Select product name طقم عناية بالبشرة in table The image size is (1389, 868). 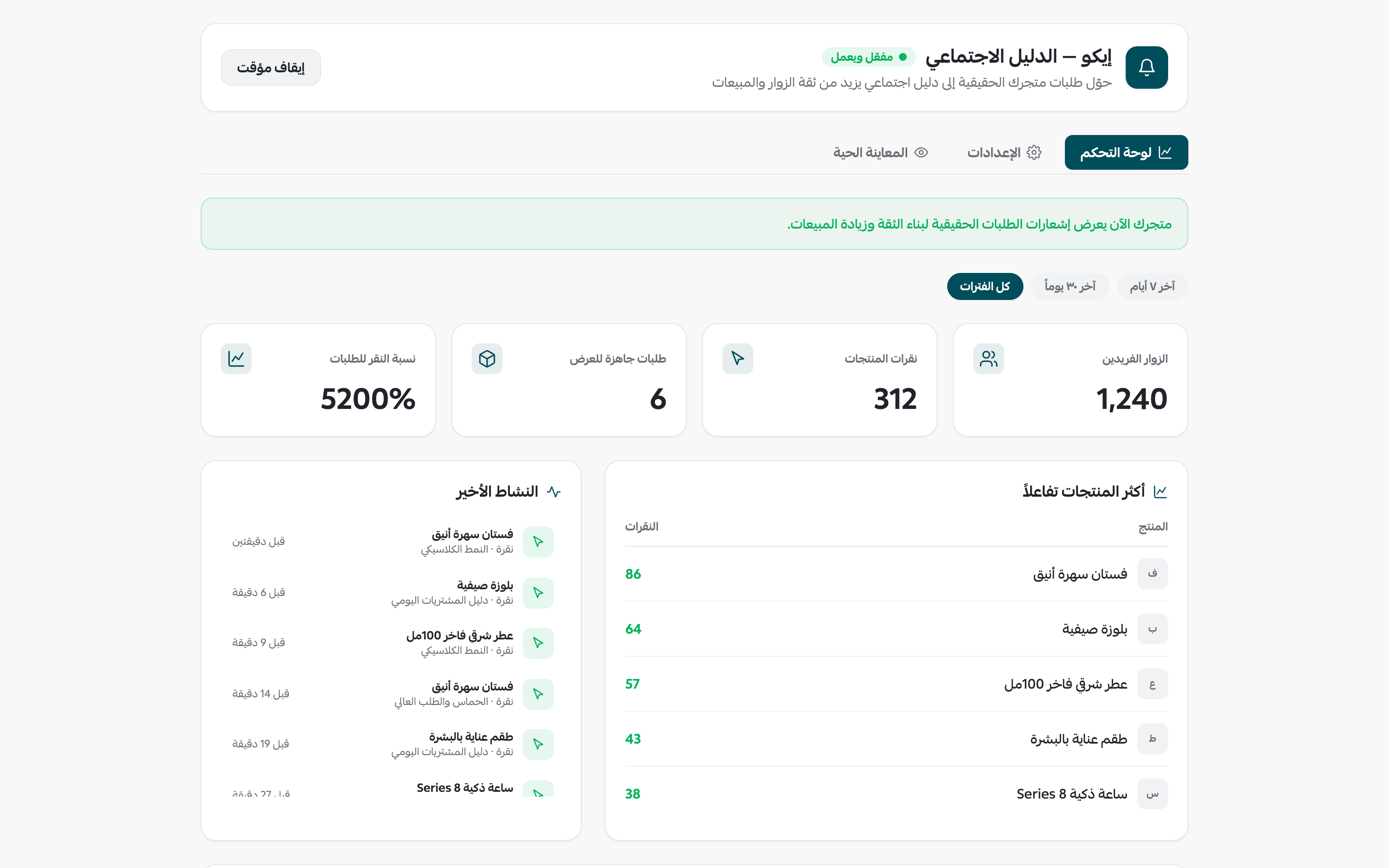[x=1078, y=739]
